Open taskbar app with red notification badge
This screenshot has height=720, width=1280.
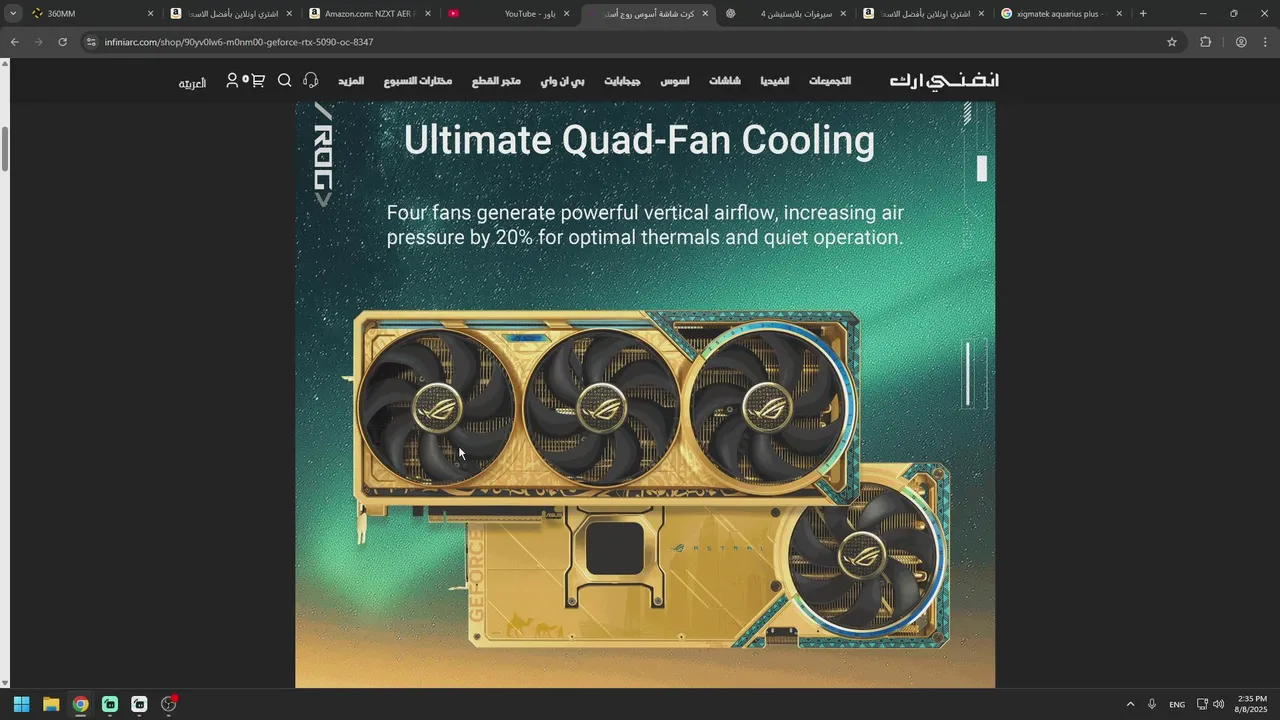pyautogui.click(x=168, y=704)
